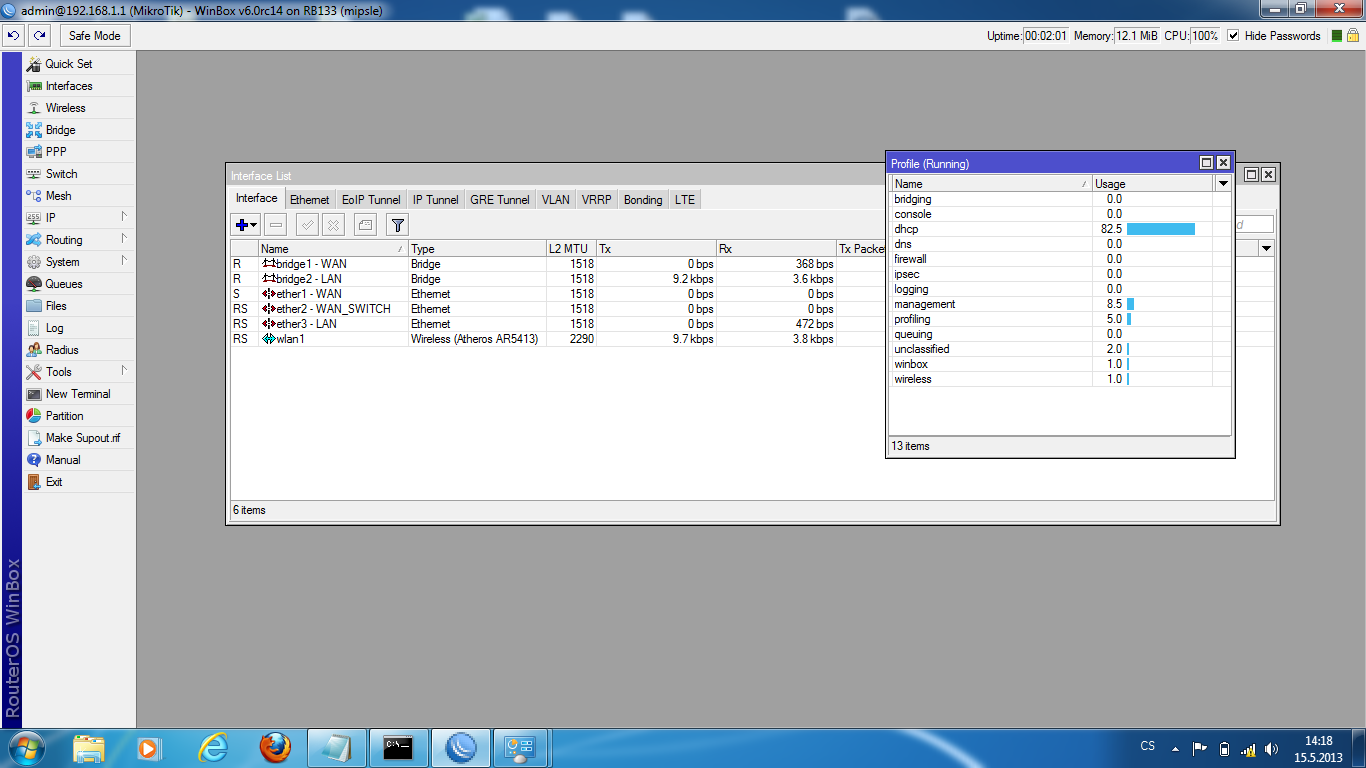Screen dimensions: 1366x768
Task: Open the Manual from the sidebar
Action: pos(79,460)
